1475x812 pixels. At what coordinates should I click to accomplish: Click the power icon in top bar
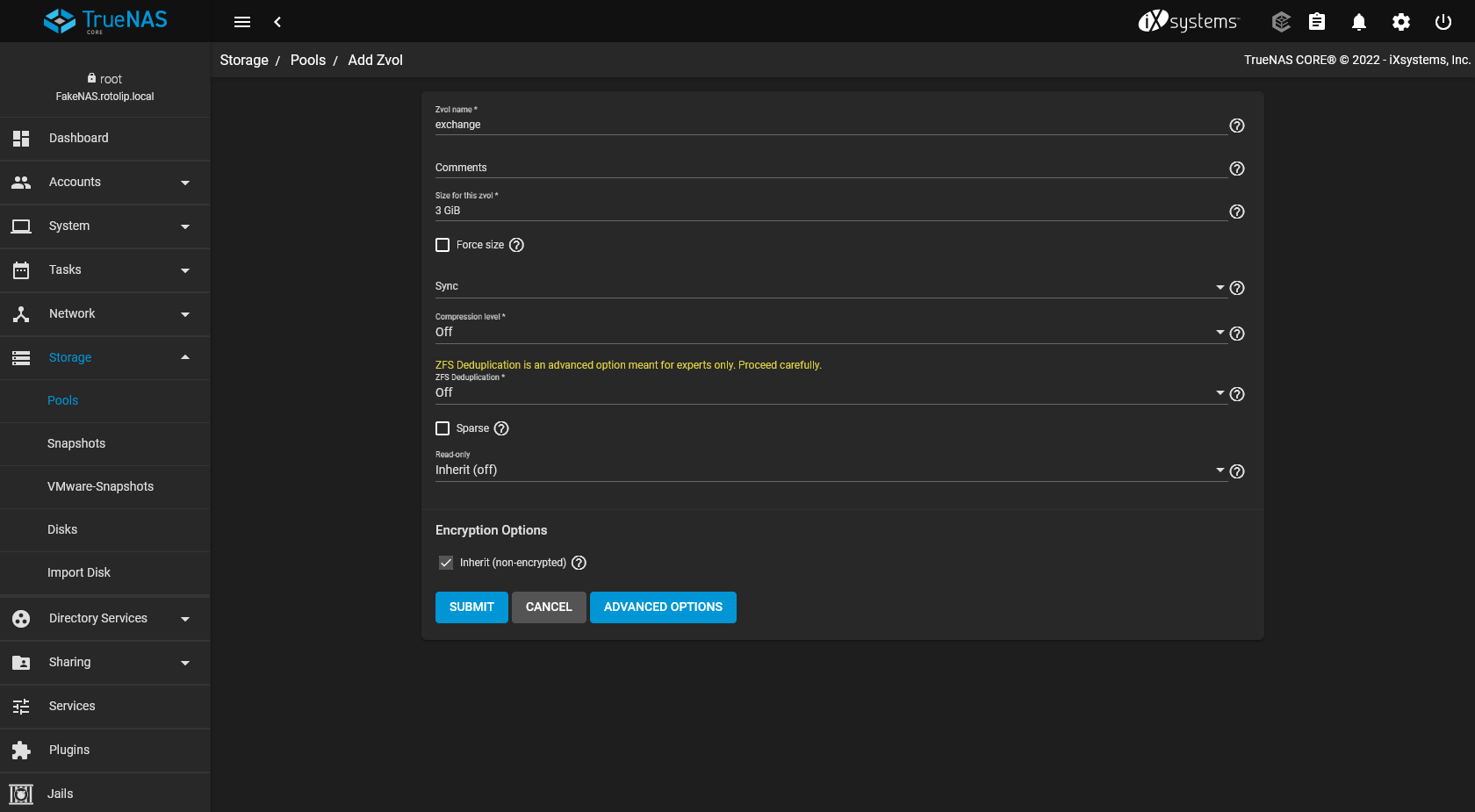(x=1443, y=22)
